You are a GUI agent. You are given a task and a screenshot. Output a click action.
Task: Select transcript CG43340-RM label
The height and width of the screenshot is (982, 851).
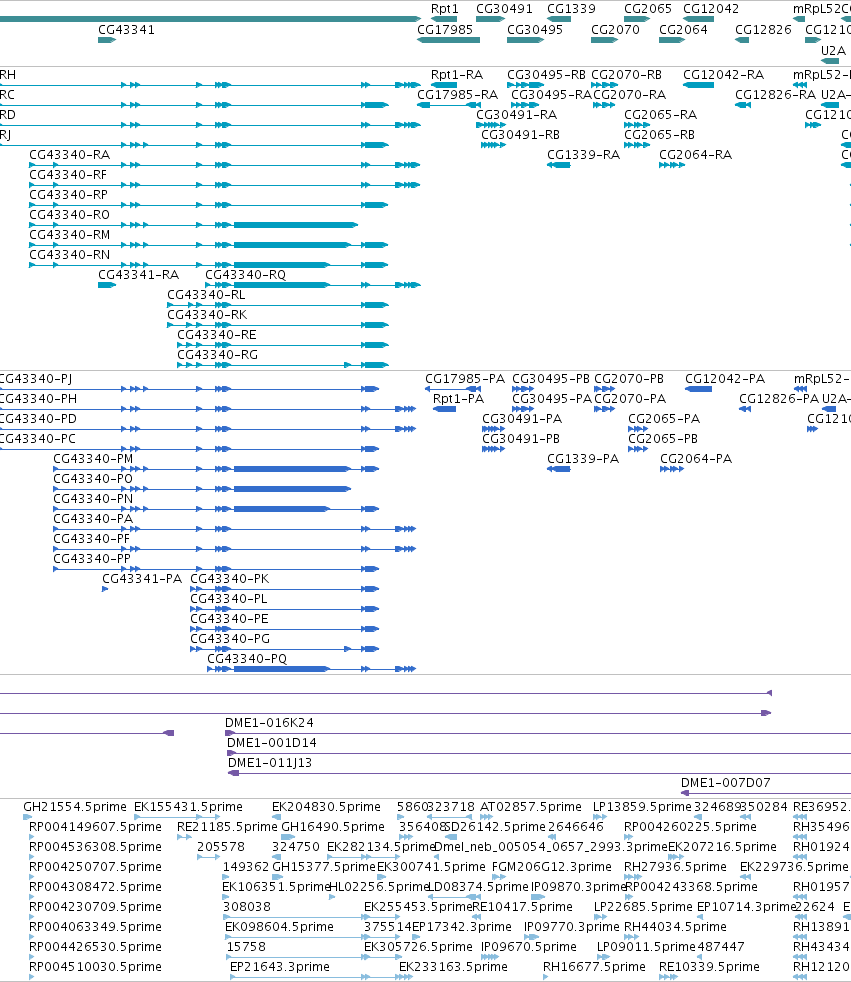point(70,235)
